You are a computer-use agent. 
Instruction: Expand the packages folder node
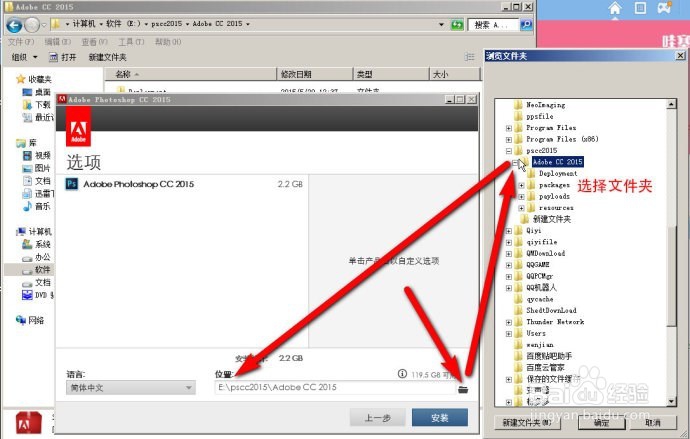pos(521,185)
